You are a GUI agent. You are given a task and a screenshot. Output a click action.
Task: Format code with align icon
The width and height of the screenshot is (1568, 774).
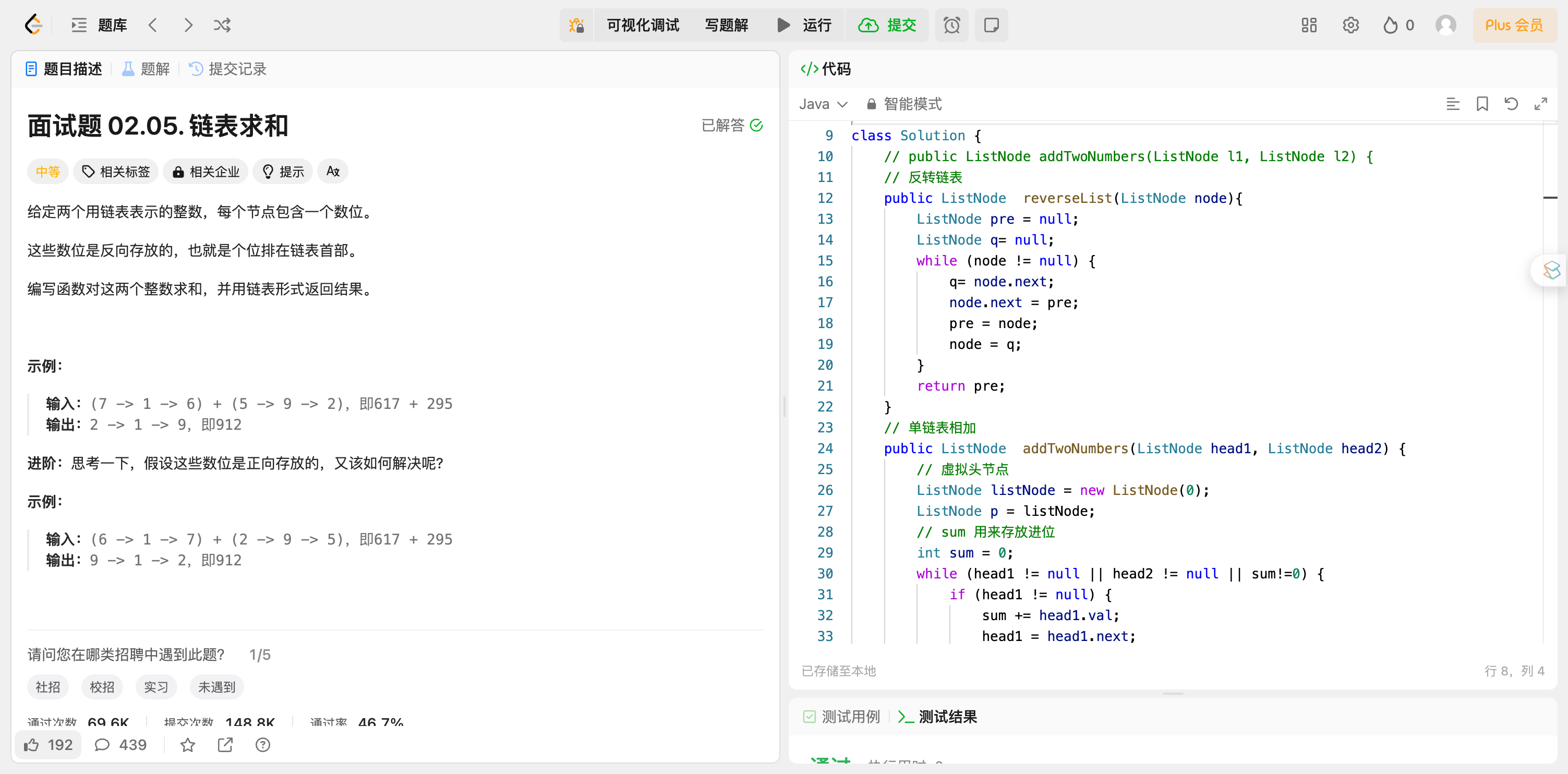pyautogui.click(x=1452, y=104)
